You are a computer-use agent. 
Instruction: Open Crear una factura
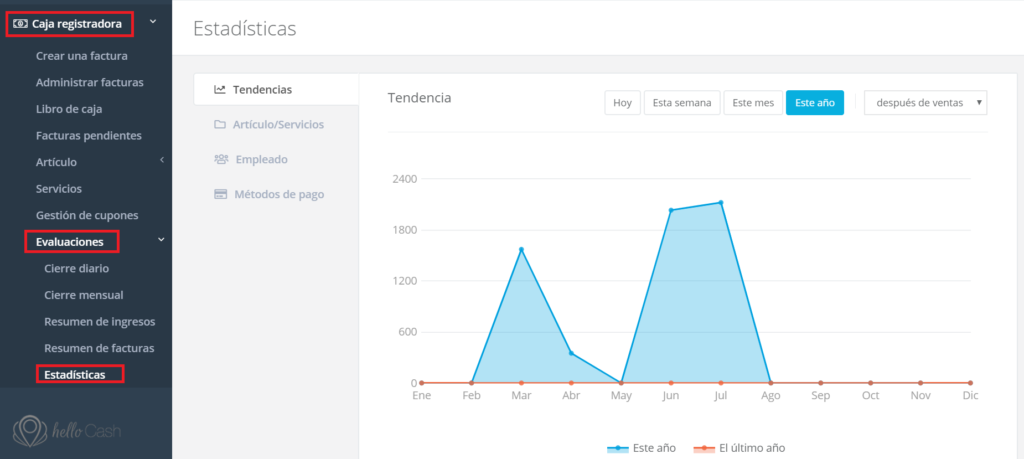coord(82,56)
